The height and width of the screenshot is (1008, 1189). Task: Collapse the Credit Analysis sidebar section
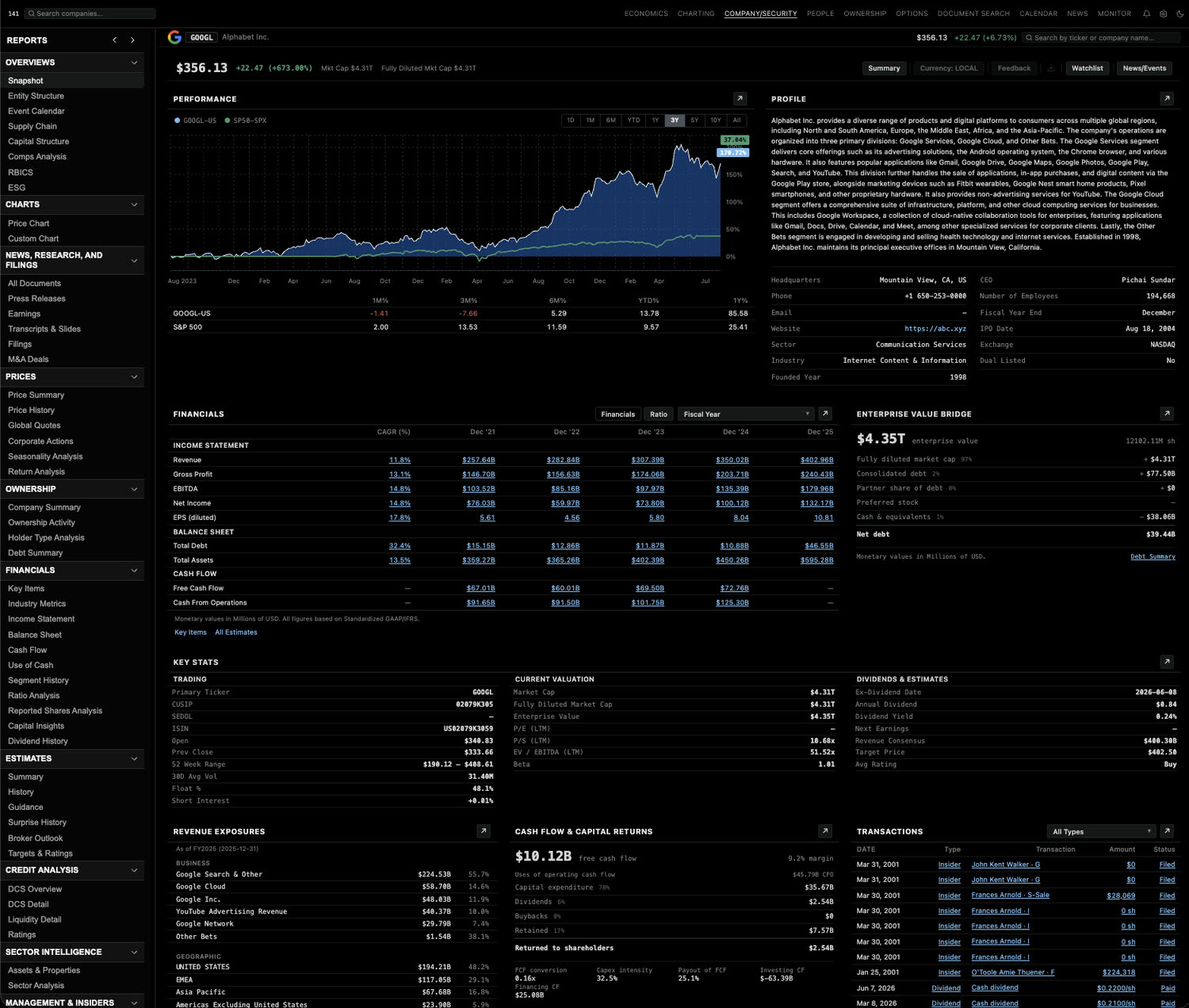[x=134, y=870]
